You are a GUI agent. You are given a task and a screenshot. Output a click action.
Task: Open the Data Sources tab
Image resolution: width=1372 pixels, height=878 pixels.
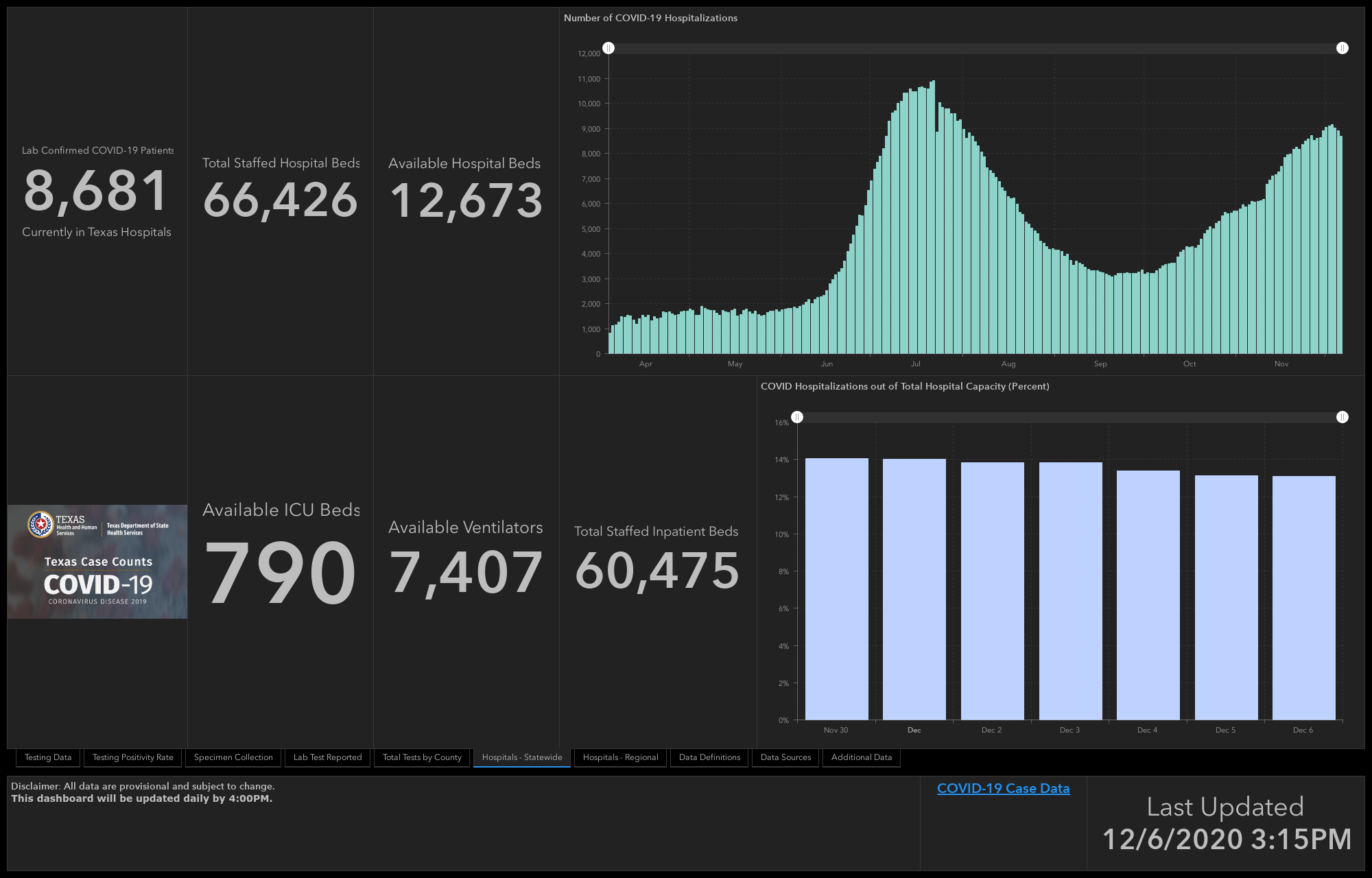pos(785,757)
